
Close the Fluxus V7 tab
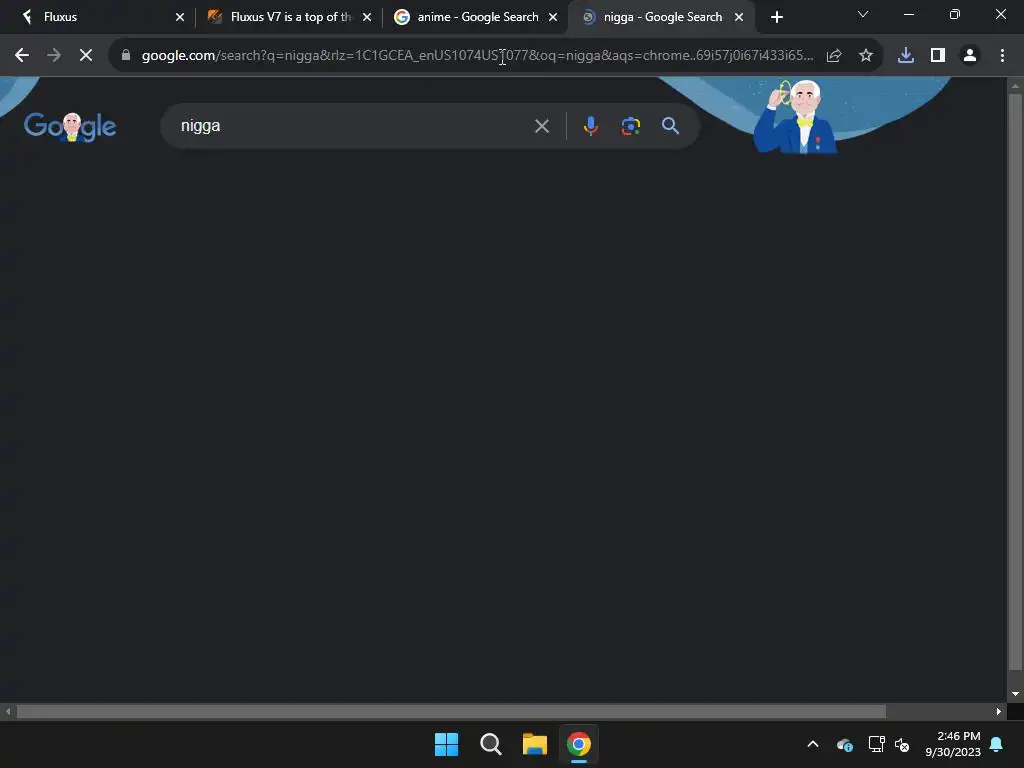(367, 17)
